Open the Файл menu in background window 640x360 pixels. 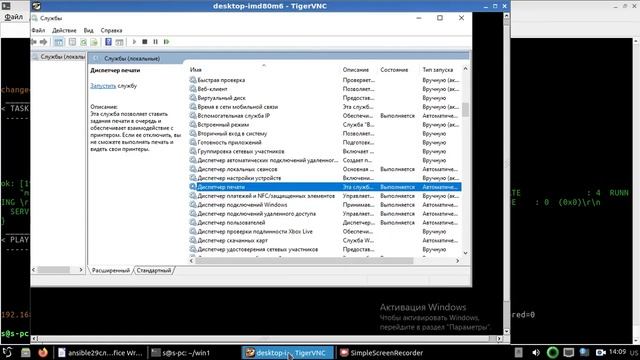14,17
